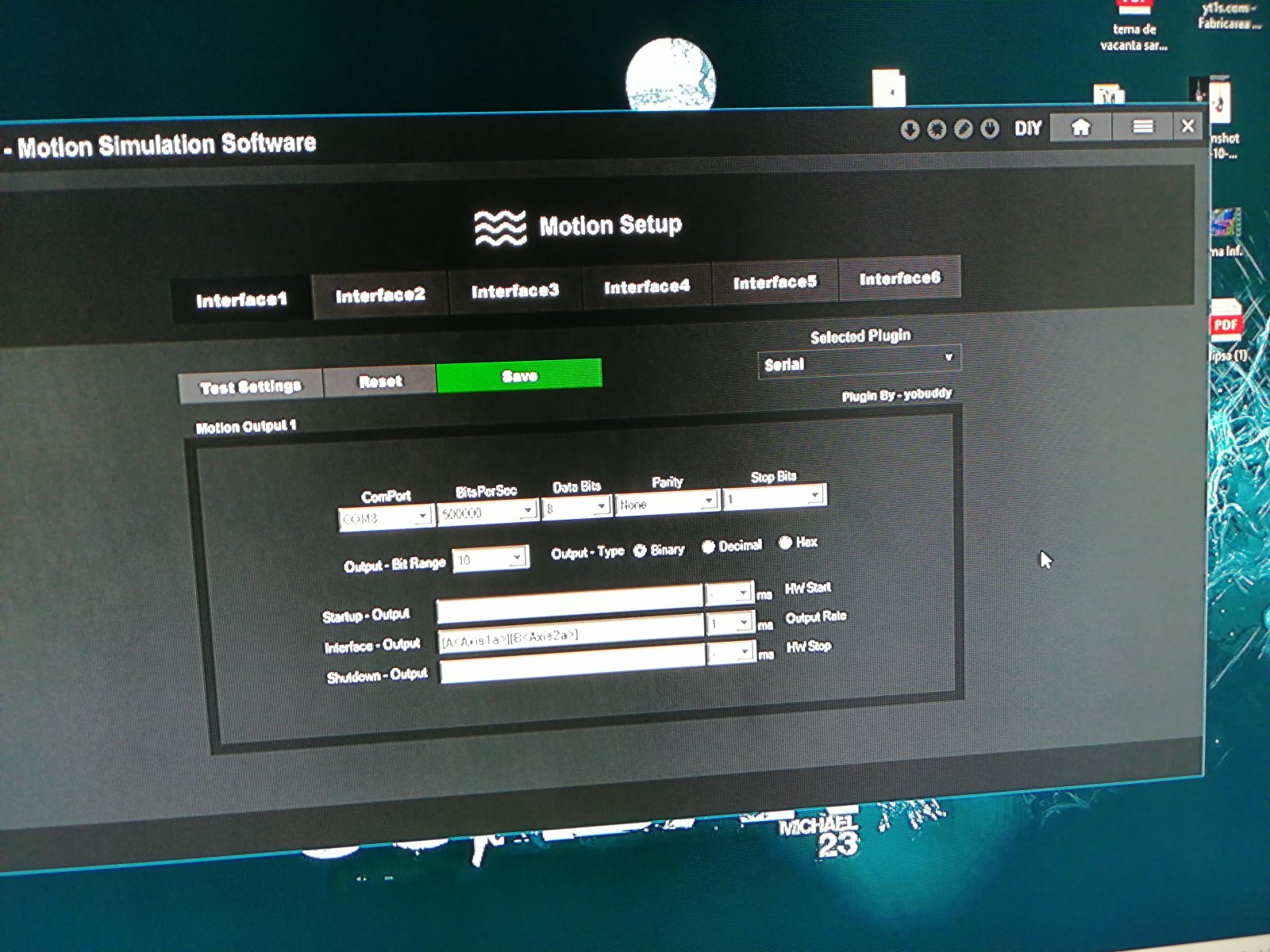Open the Output Rate ms dropdown
Viewport: 1270px width, 952px height.
pyautogui.click(x=730, y=624)
